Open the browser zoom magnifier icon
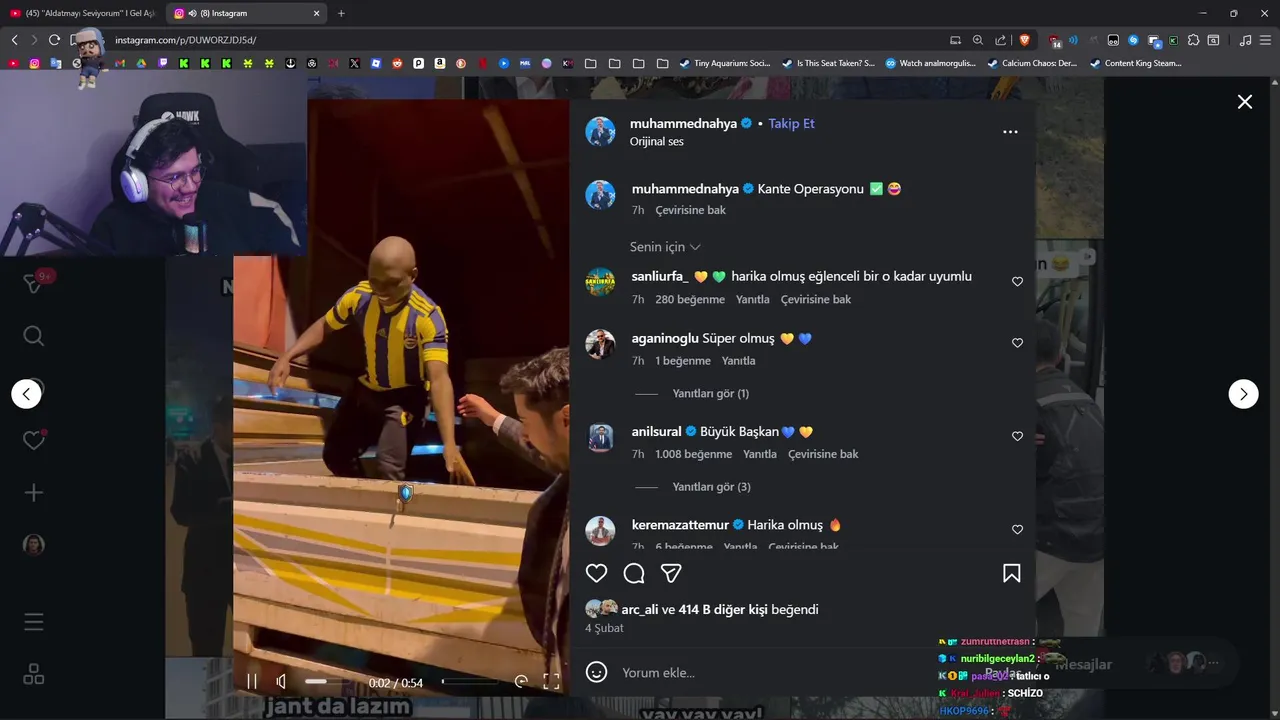This screenshot has width=1280, height=720. (x=978, y=40)
